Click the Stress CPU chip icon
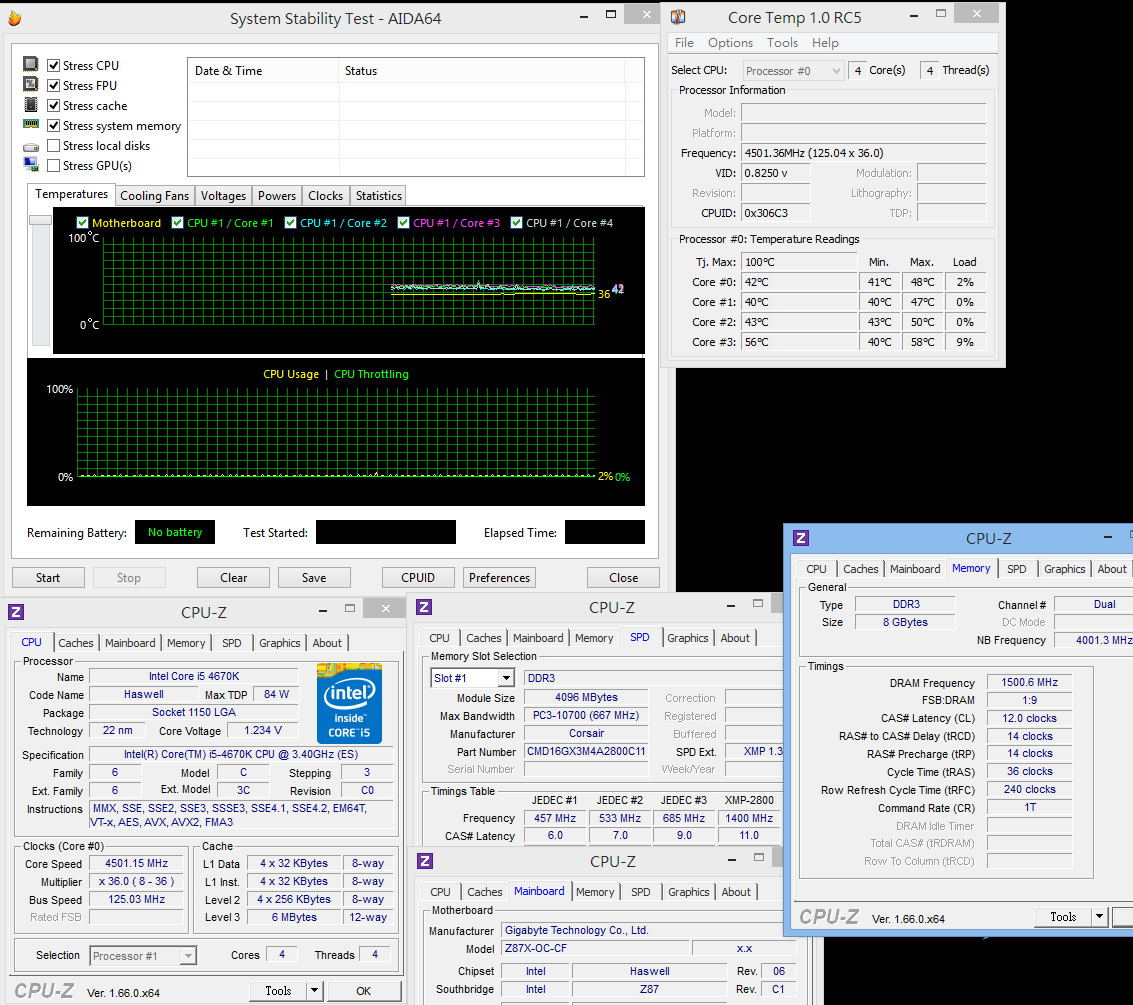The image size is (1133, 1005). (x=31, y=65)
